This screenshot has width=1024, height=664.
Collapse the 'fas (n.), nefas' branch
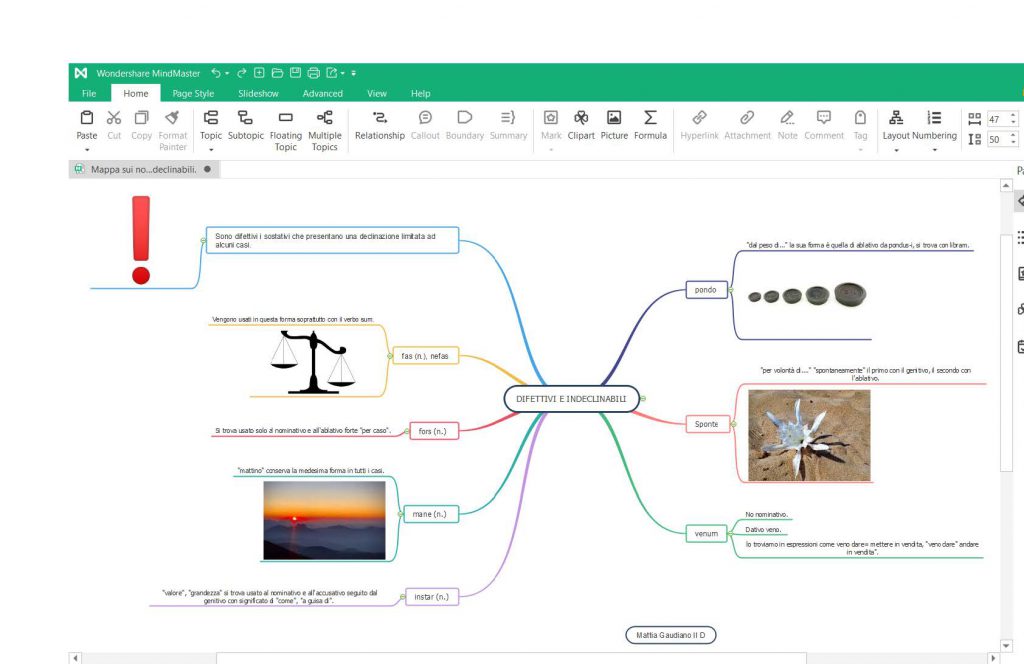coord(388,355)
